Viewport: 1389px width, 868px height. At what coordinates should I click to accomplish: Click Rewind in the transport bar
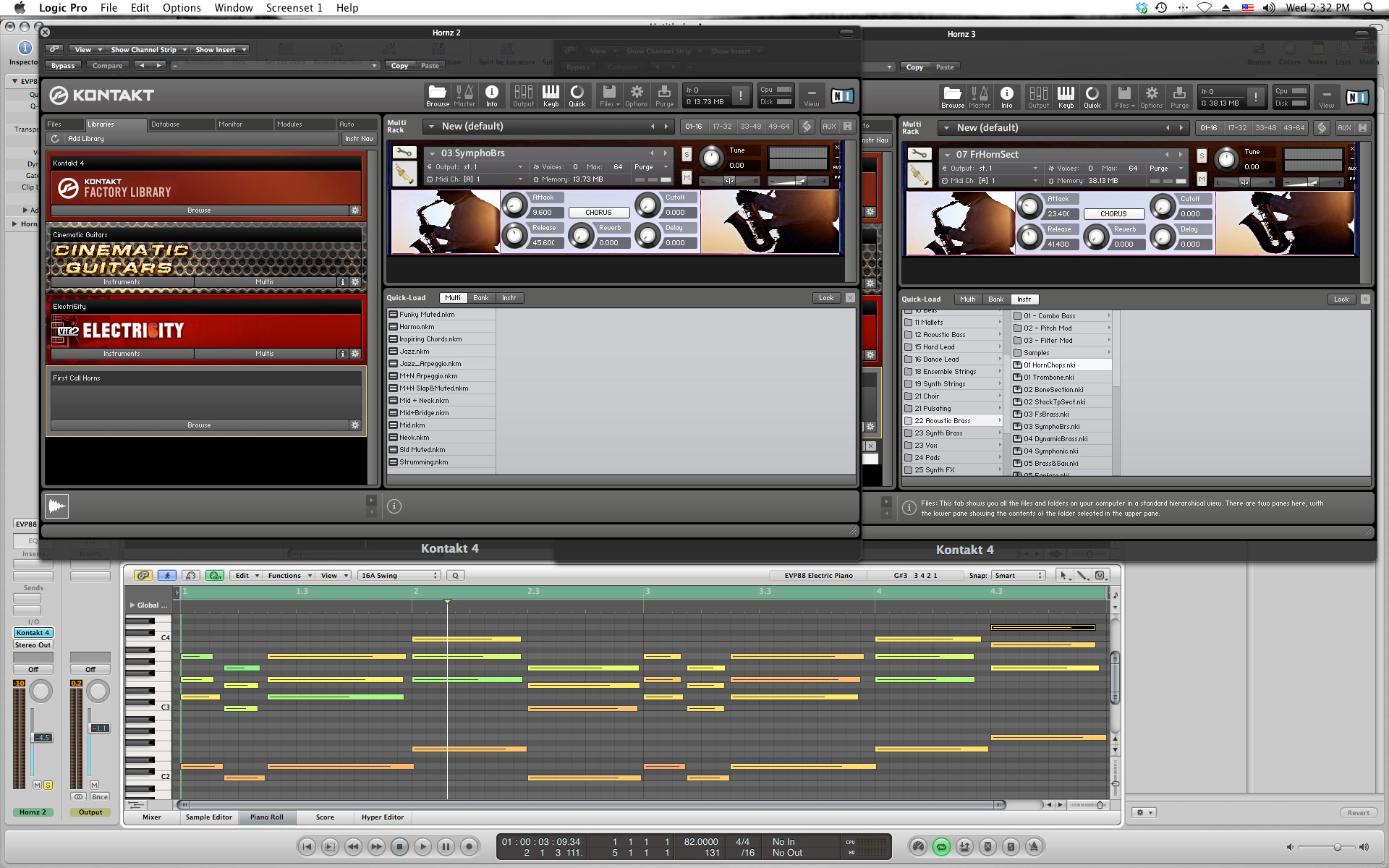tap(353, 846)
